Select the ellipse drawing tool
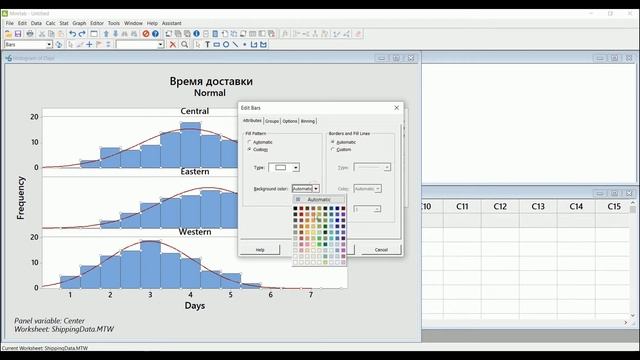This screenshot has width=640, height=360. tap(226, 44)
